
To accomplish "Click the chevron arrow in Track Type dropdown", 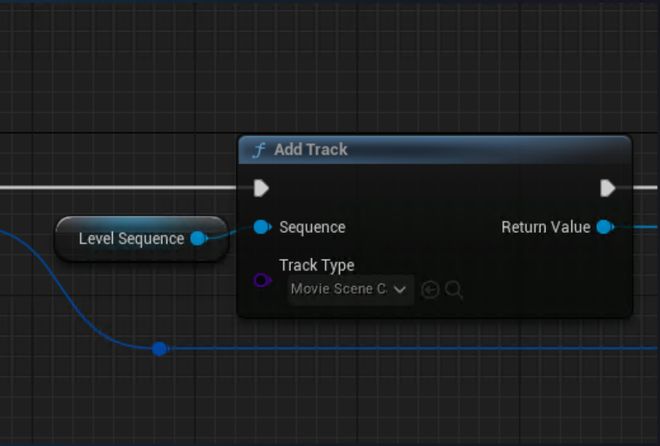I will 400,290.
